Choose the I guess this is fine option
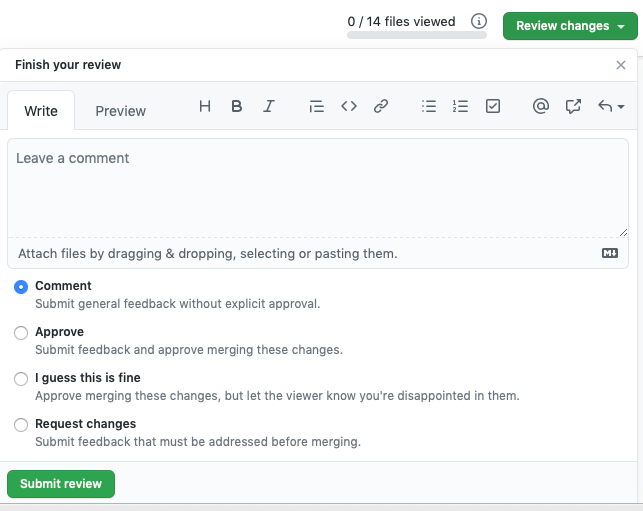 pos(21,379)
